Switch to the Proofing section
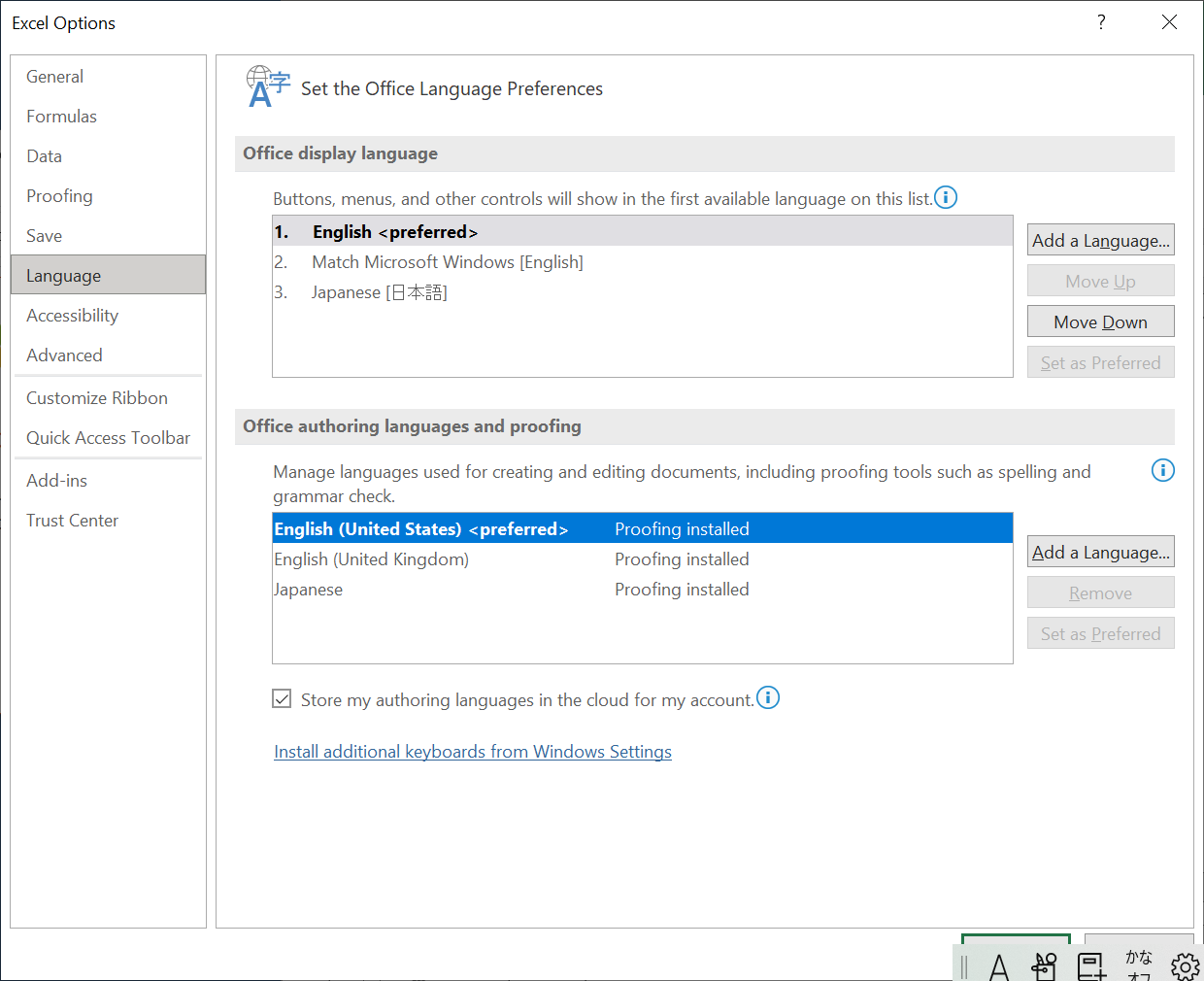 (59, 195)
